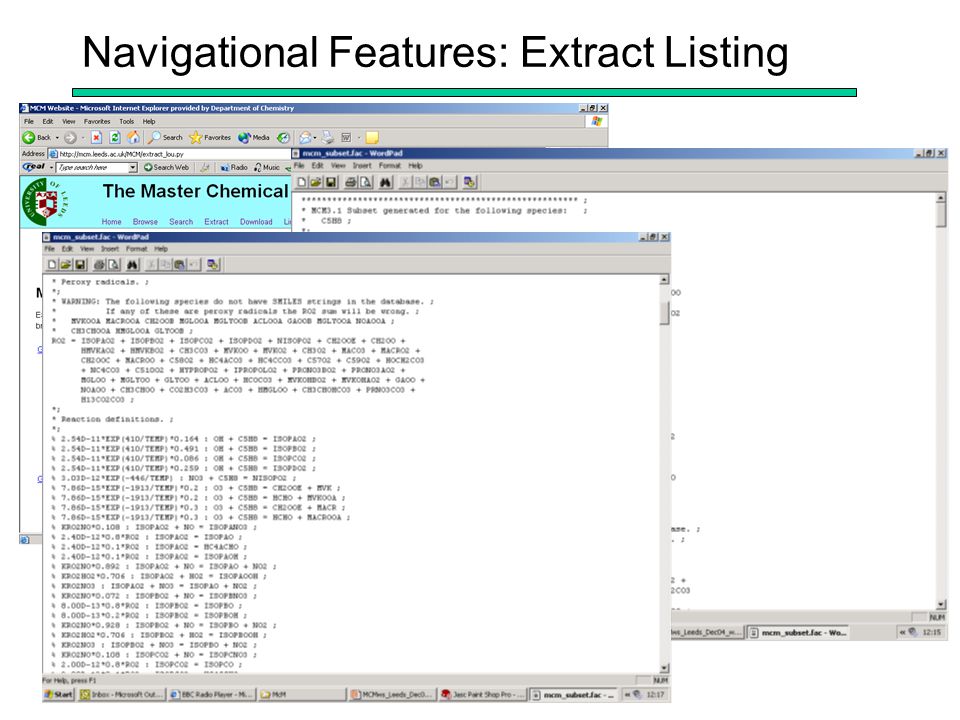Click Save icon in rear WordPad window
Screen dimensions: 960x720
pyautogui.click(x=331, y=182)
